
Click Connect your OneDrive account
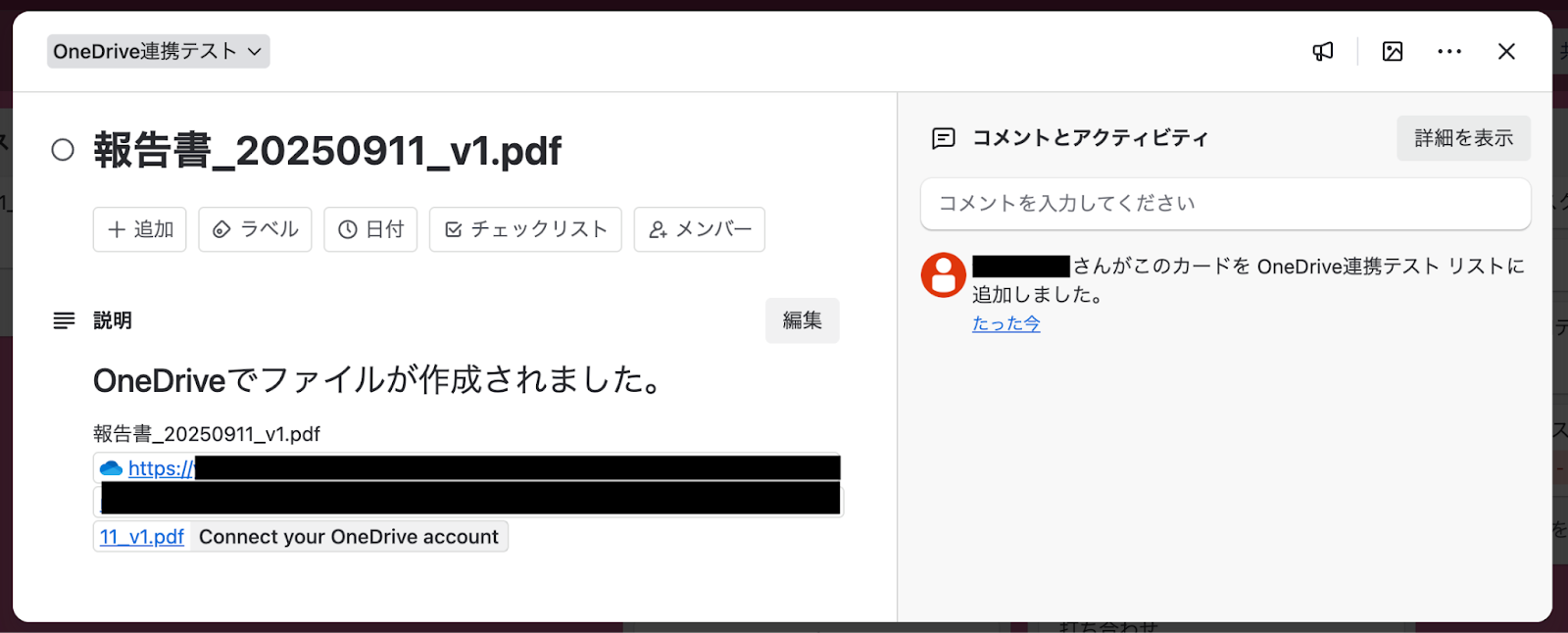pos(349,537)
